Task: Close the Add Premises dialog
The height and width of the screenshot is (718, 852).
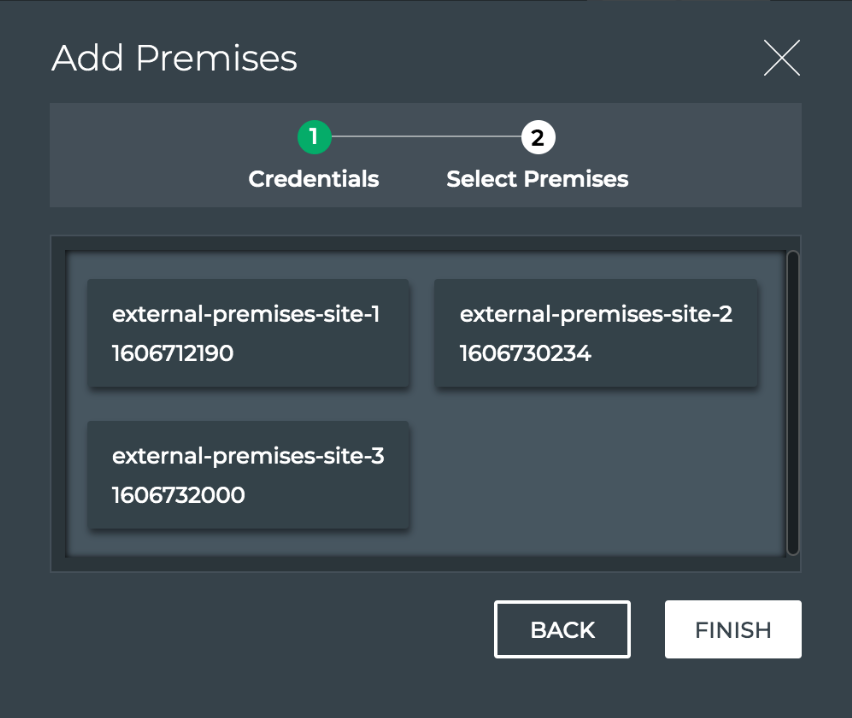Action: (x=781, y=59)
